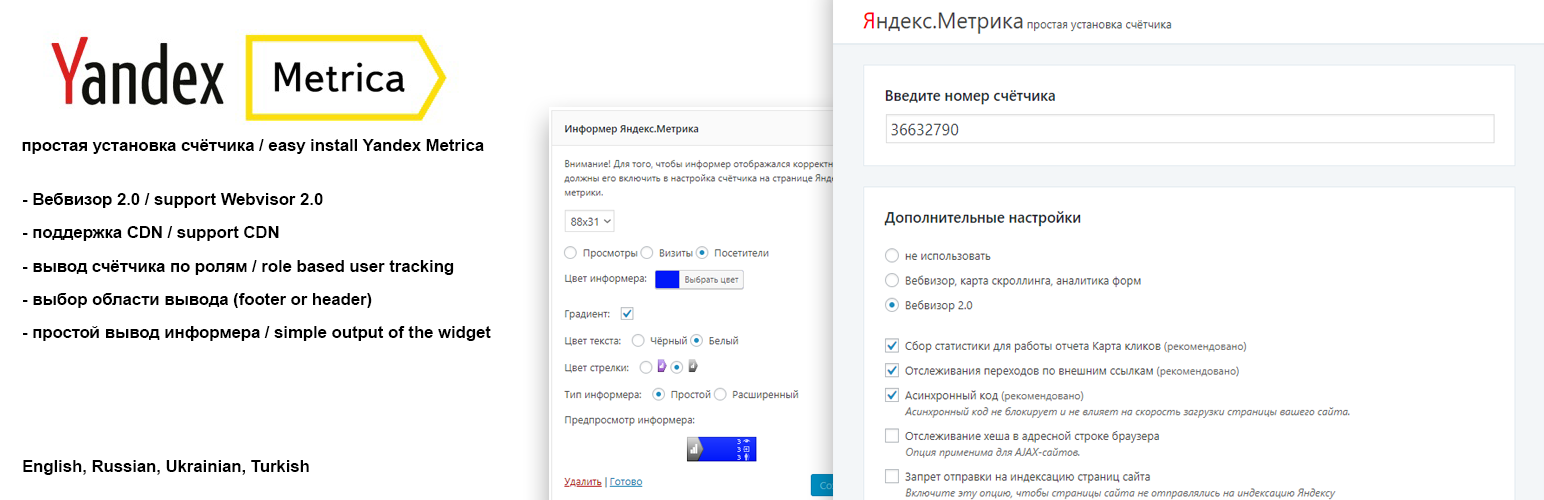Select Простой informer type
This screenshot has height=500, width=1544.
658,394
